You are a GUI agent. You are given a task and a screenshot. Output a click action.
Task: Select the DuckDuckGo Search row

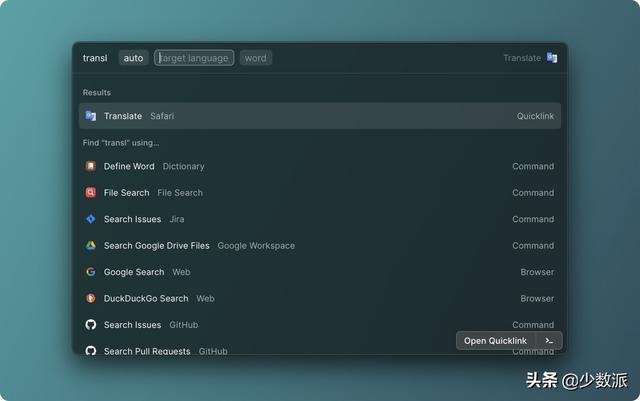click(x=320, y=299)
